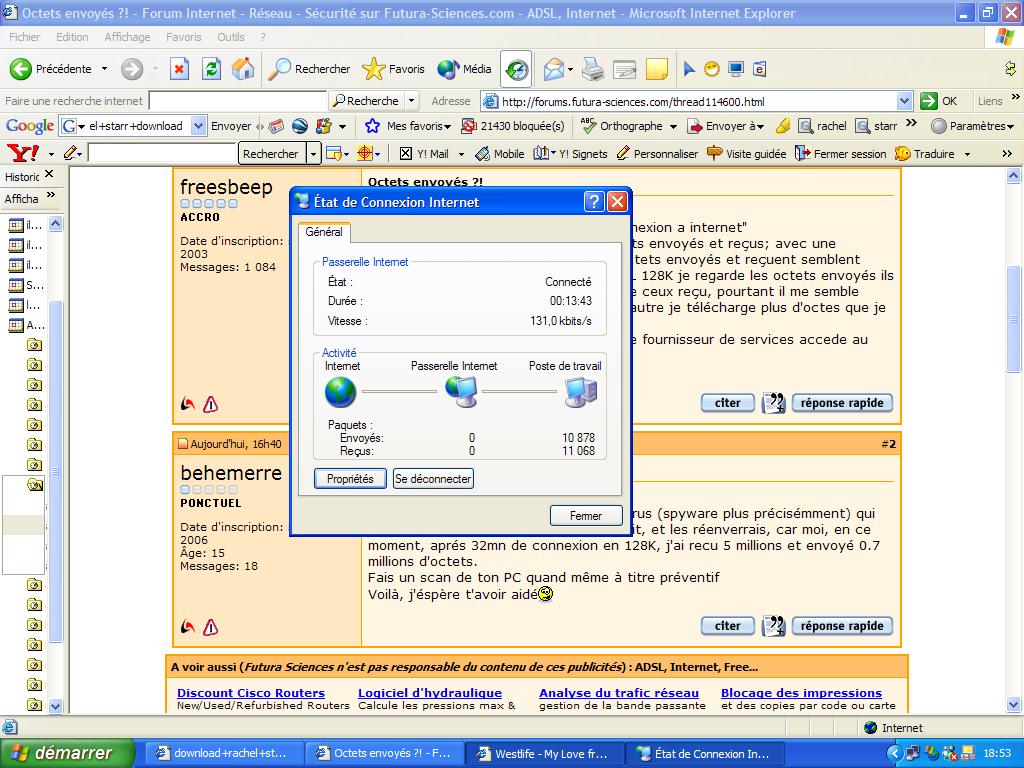1024x768 pixels.
Task: Click the smiley messenger toolbar icon
Action: coord(712,69)
